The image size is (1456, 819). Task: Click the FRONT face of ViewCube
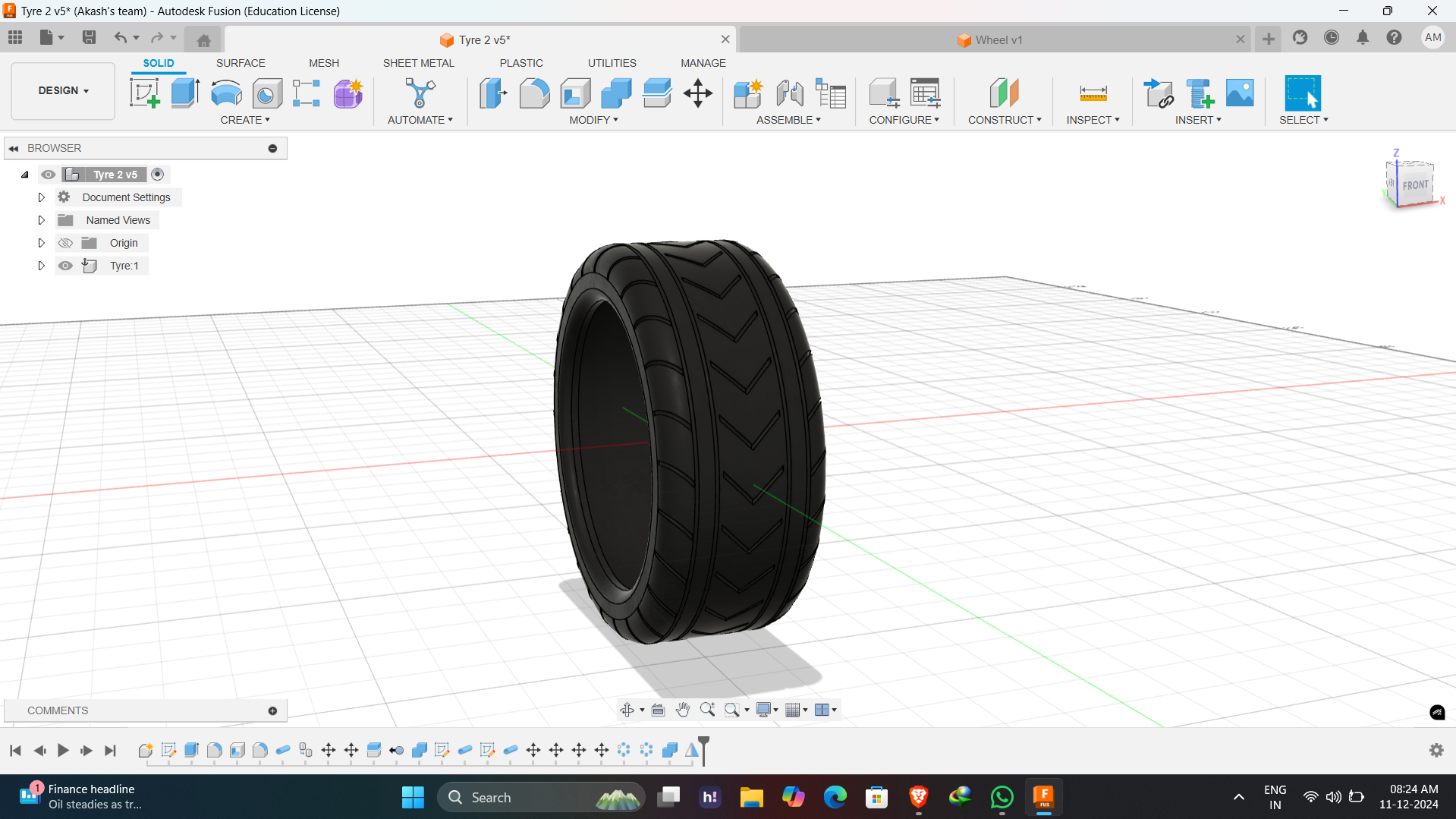tap(1415, 184)
